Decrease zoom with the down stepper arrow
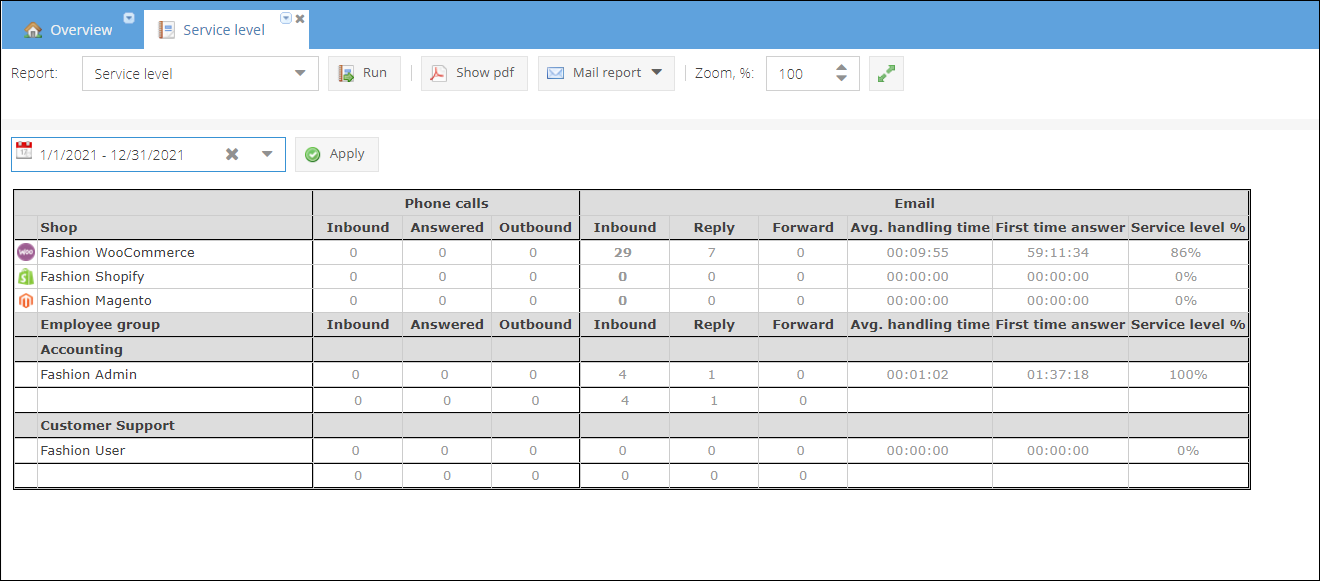This screenshot has height=581, width=1320. pos(842,80)
